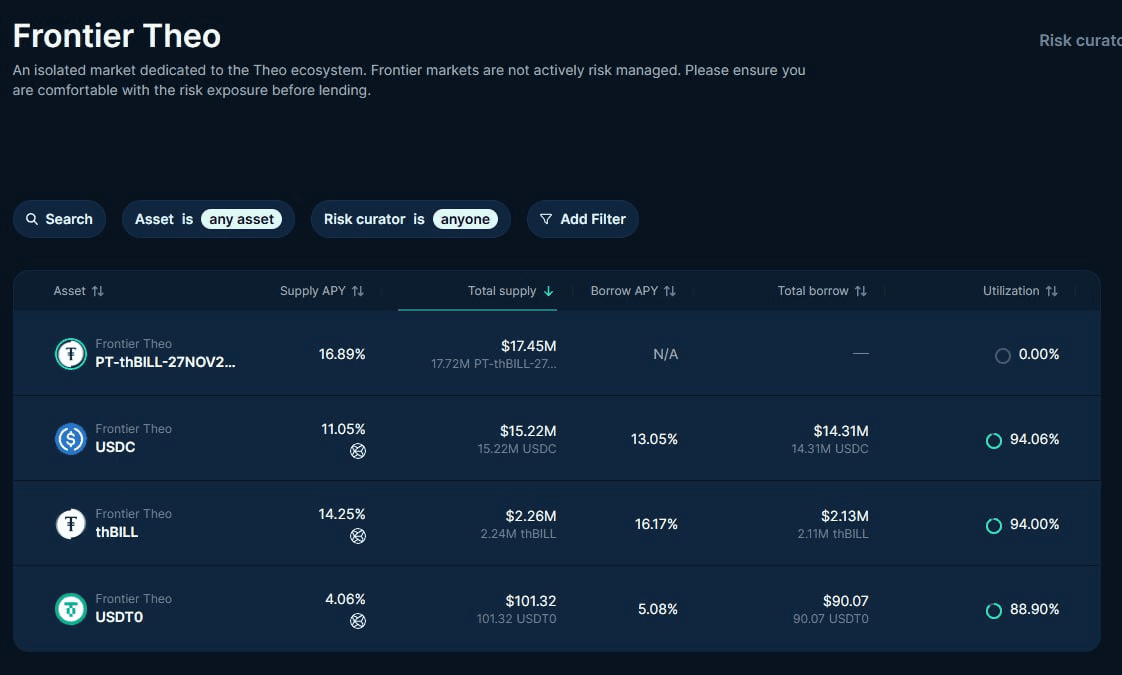Toggle Total supply sort direction
Viewport: 1122px width, 675px height.
[x=510, y=291]
